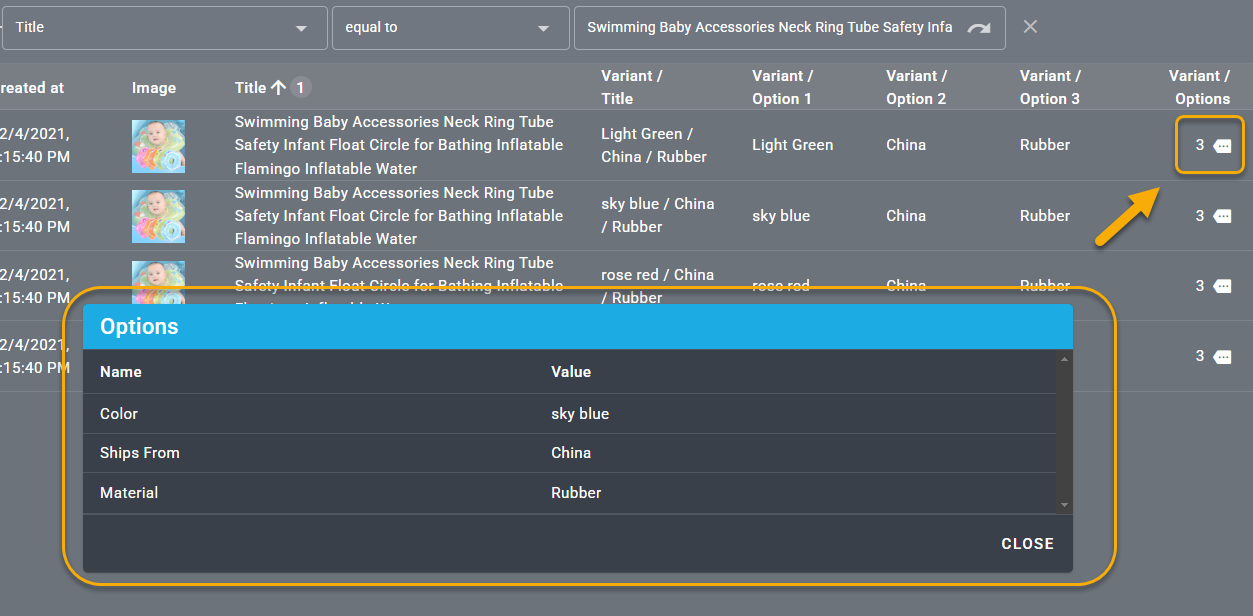
Task: Click the product thumbnail in Light Green row
Action: pyautogui.click(x=158, y=146)
